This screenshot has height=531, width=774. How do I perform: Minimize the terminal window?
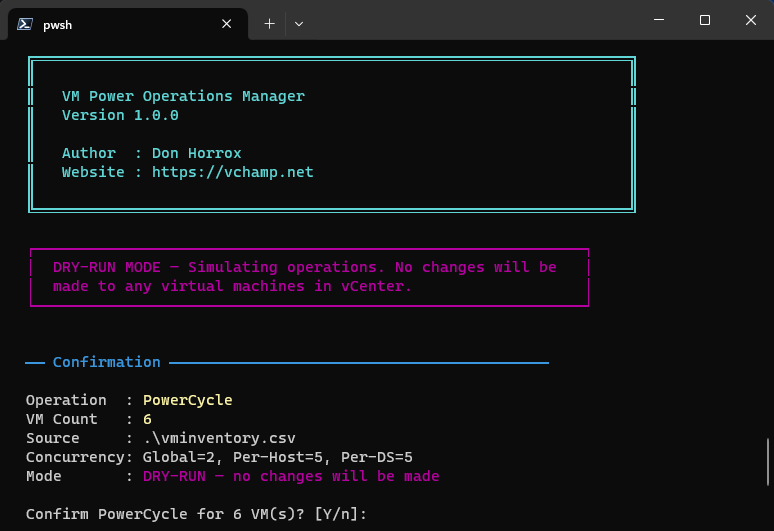(659, 20)
